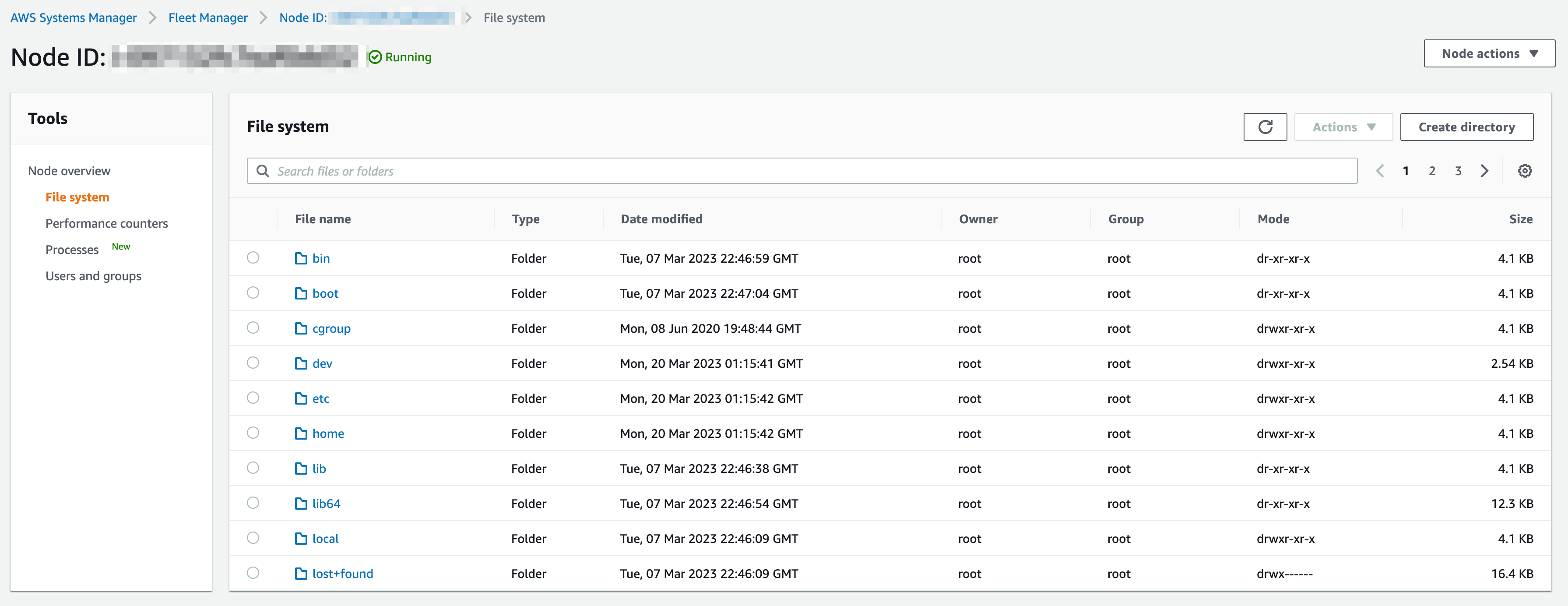Click the previous page arrow

click(x=1380, y=171)
